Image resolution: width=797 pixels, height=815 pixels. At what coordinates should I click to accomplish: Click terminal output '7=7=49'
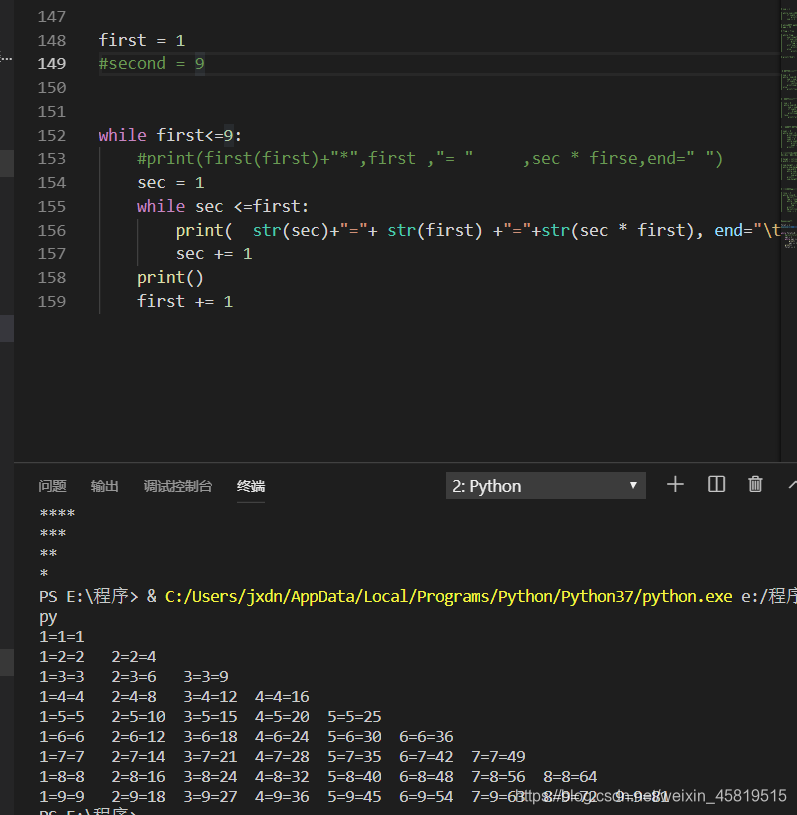point(498,757)
